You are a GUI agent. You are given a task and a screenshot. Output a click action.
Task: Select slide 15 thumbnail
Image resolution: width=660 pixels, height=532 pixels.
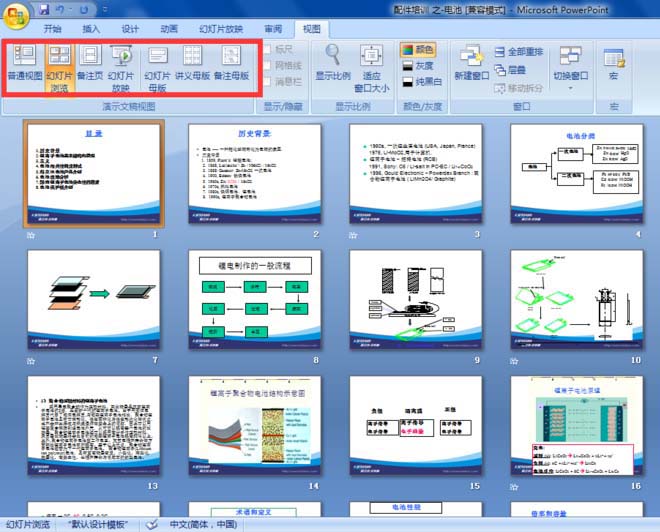pyautogui.click(x=416, y=426)
